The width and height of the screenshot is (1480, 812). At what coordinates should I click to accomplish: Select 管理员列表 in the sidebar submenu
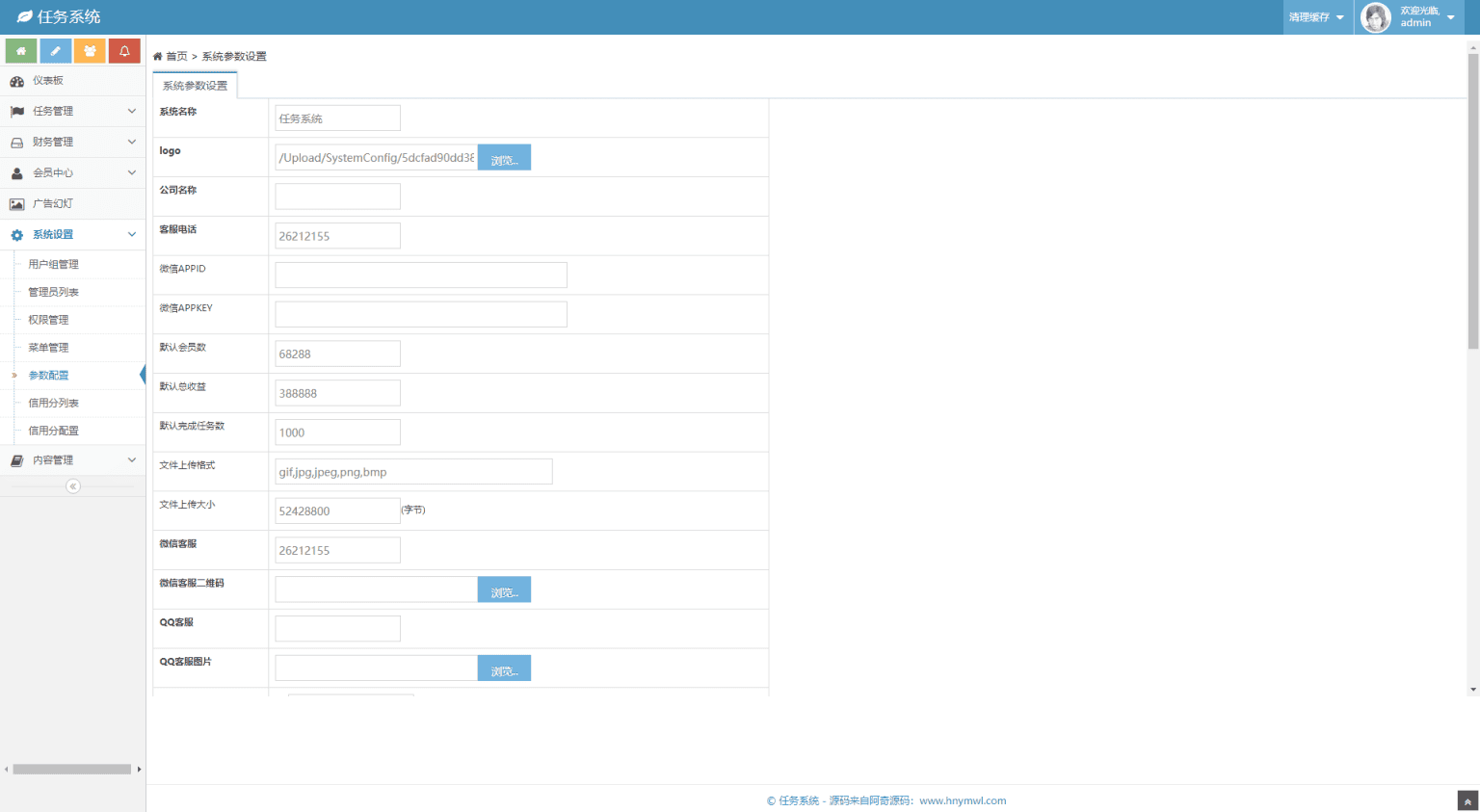(54, 292)
